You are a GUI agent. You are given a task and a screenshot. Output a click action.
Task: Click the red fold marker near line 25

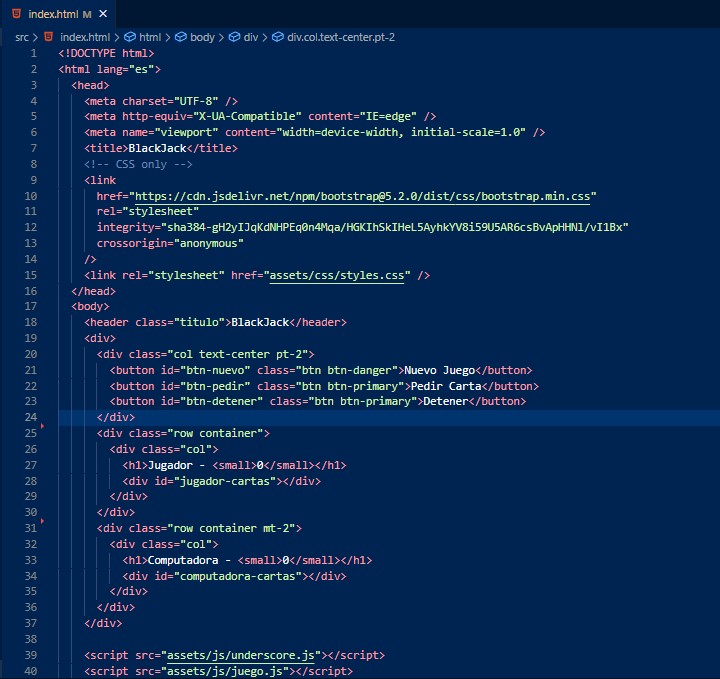tap(42, 426)
